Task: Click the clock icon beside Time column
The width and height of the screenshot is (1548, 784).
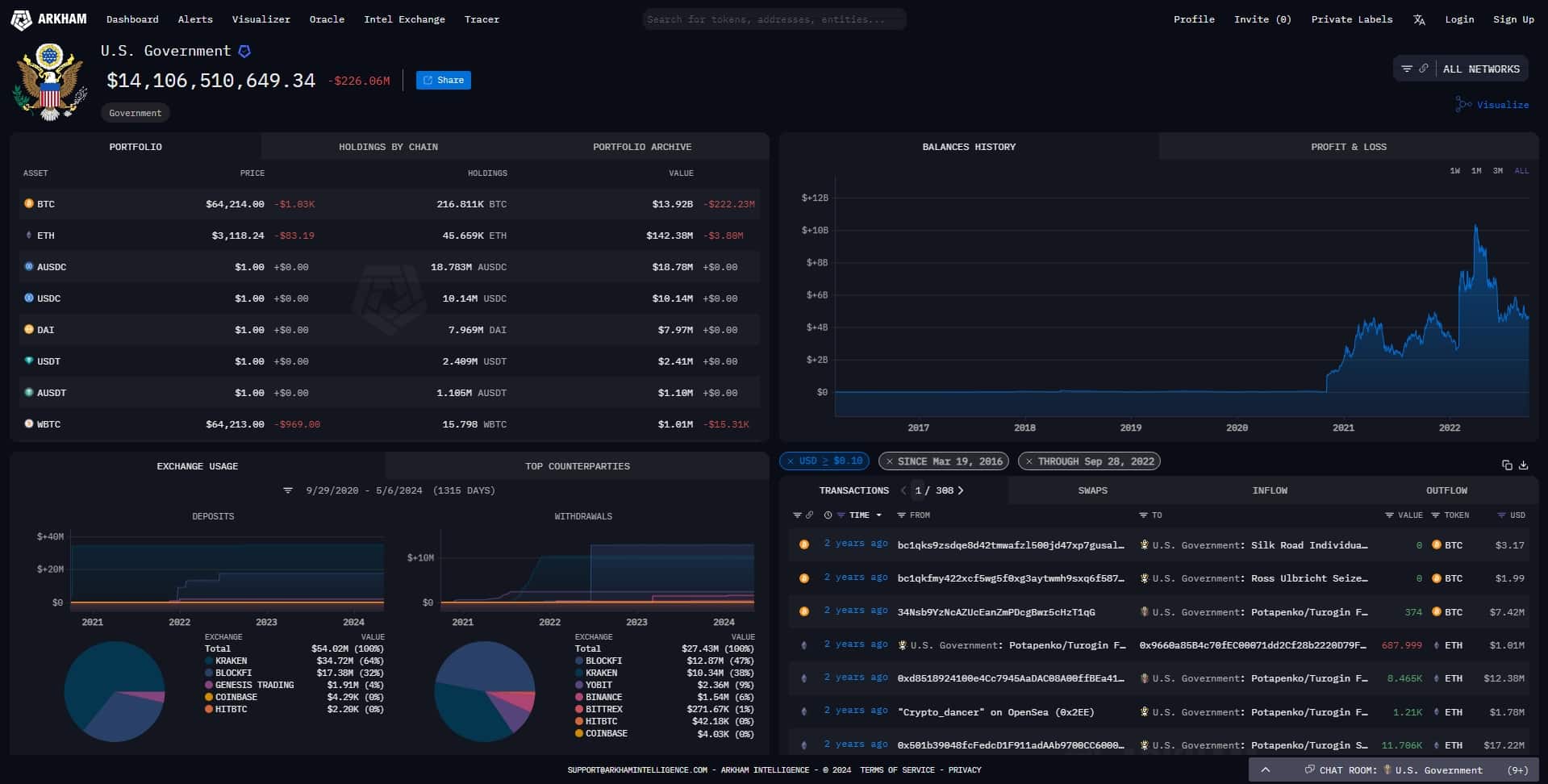Action: 828,515
